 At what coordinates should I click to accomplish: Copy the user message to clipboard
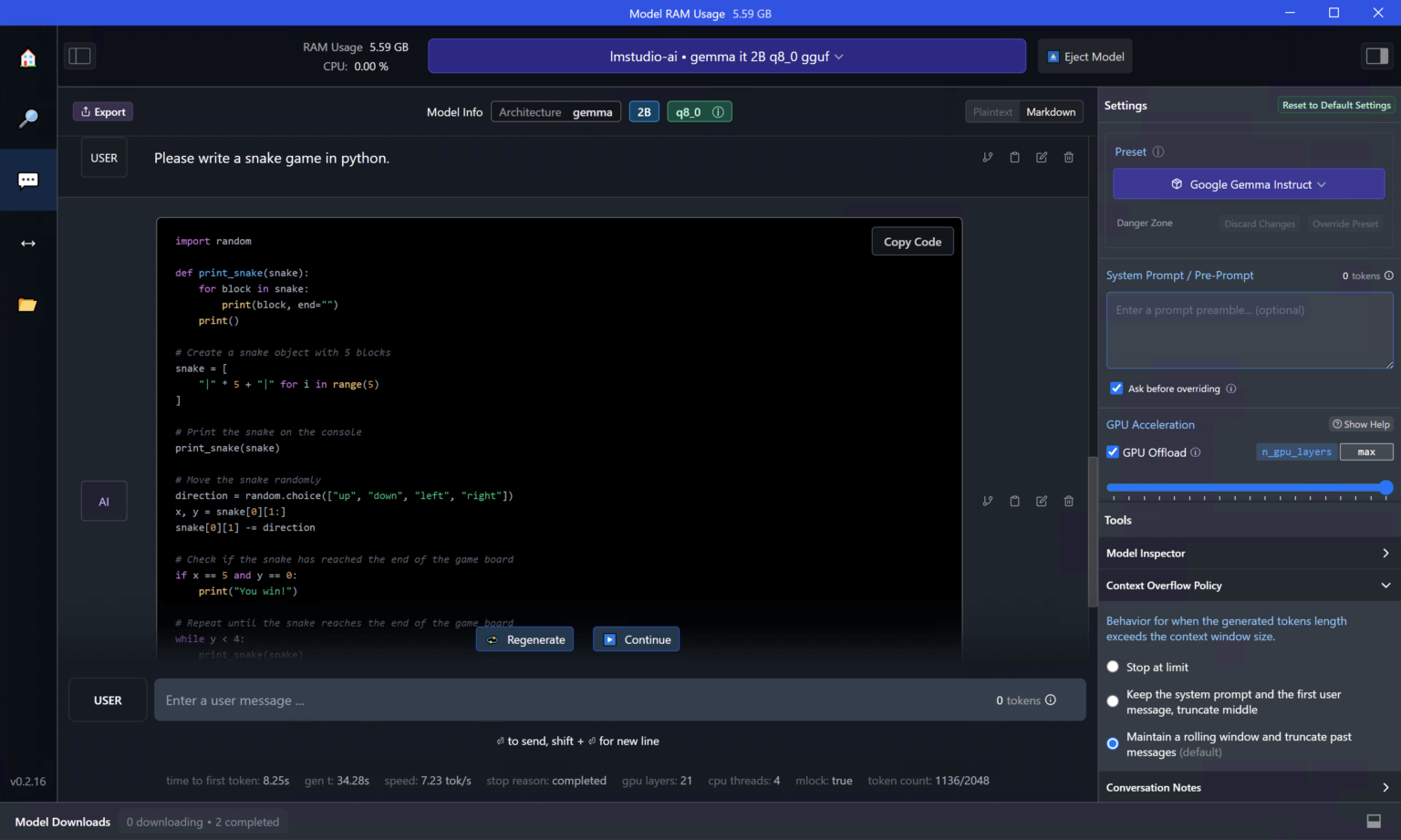point(1014,158)
